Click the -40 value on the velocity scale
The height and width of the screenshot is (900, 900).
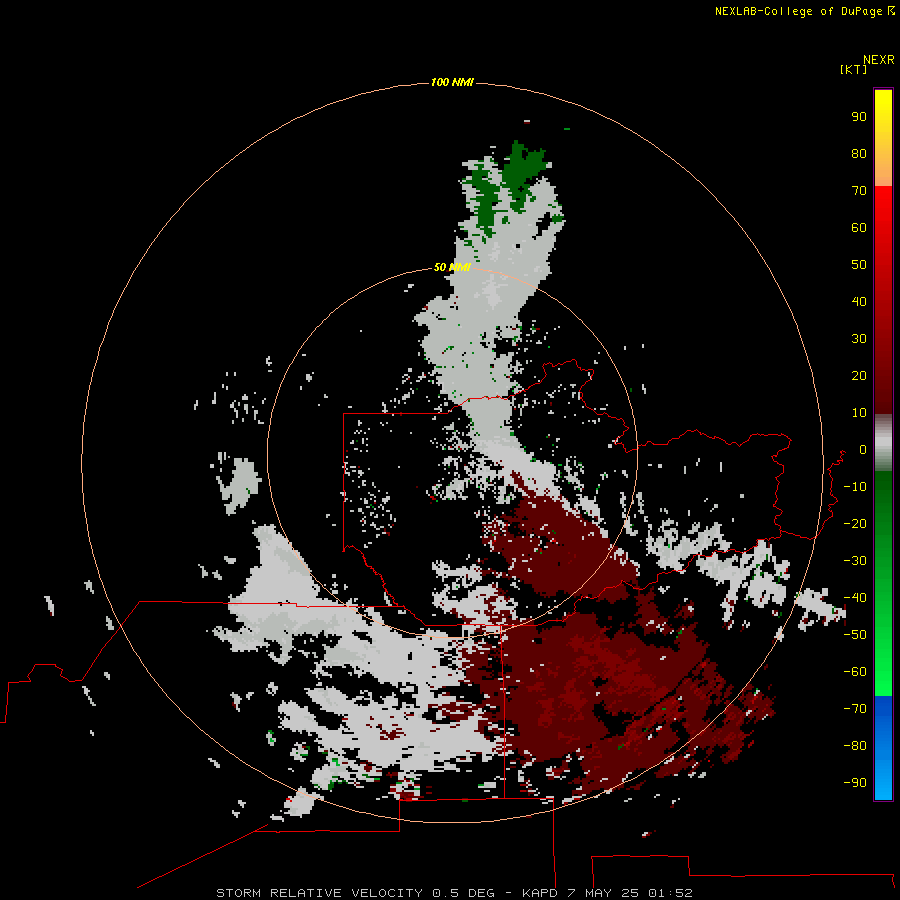(x=855, y=598)
